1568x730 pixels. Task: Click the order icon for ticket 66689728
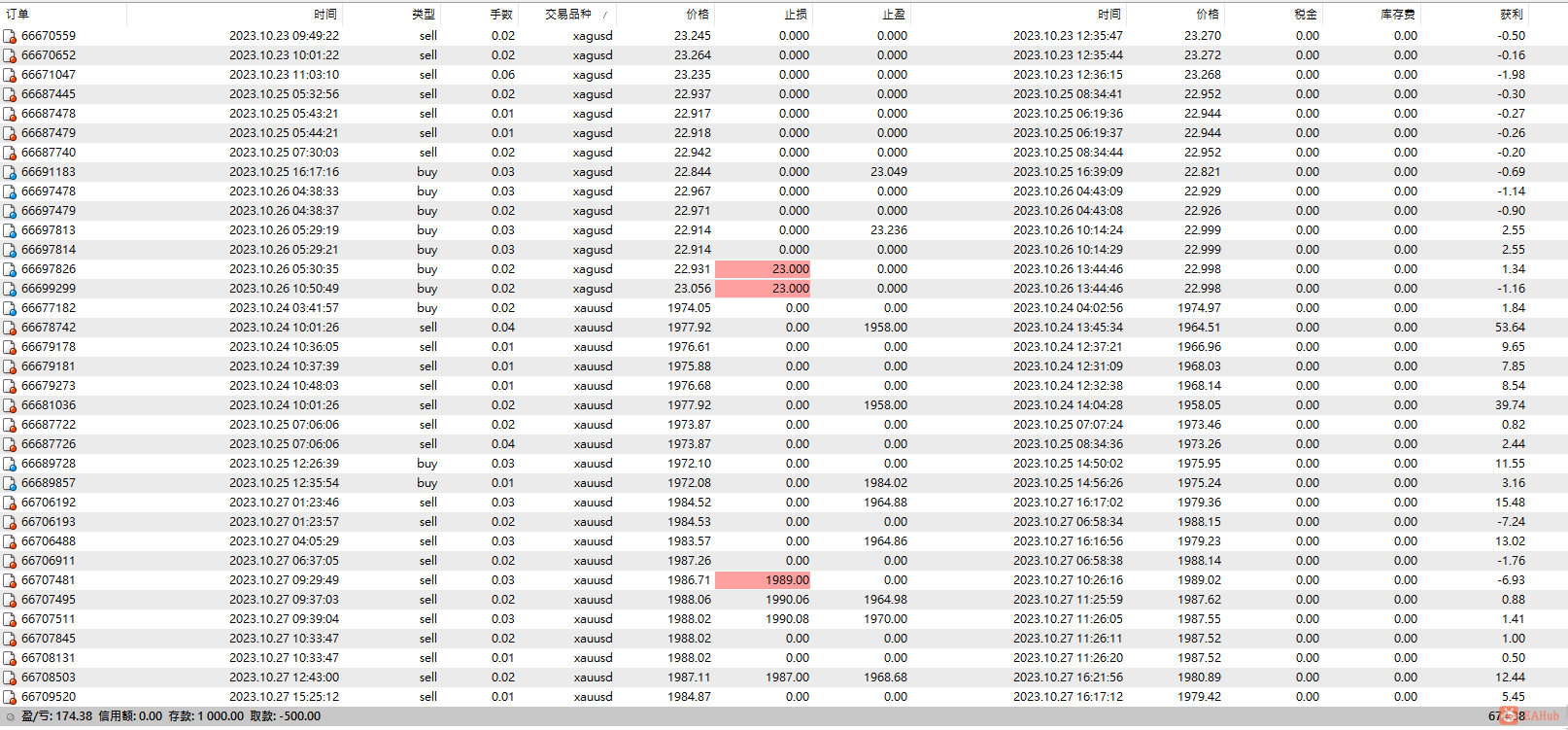pyautogui.click(x=10, y=464)
